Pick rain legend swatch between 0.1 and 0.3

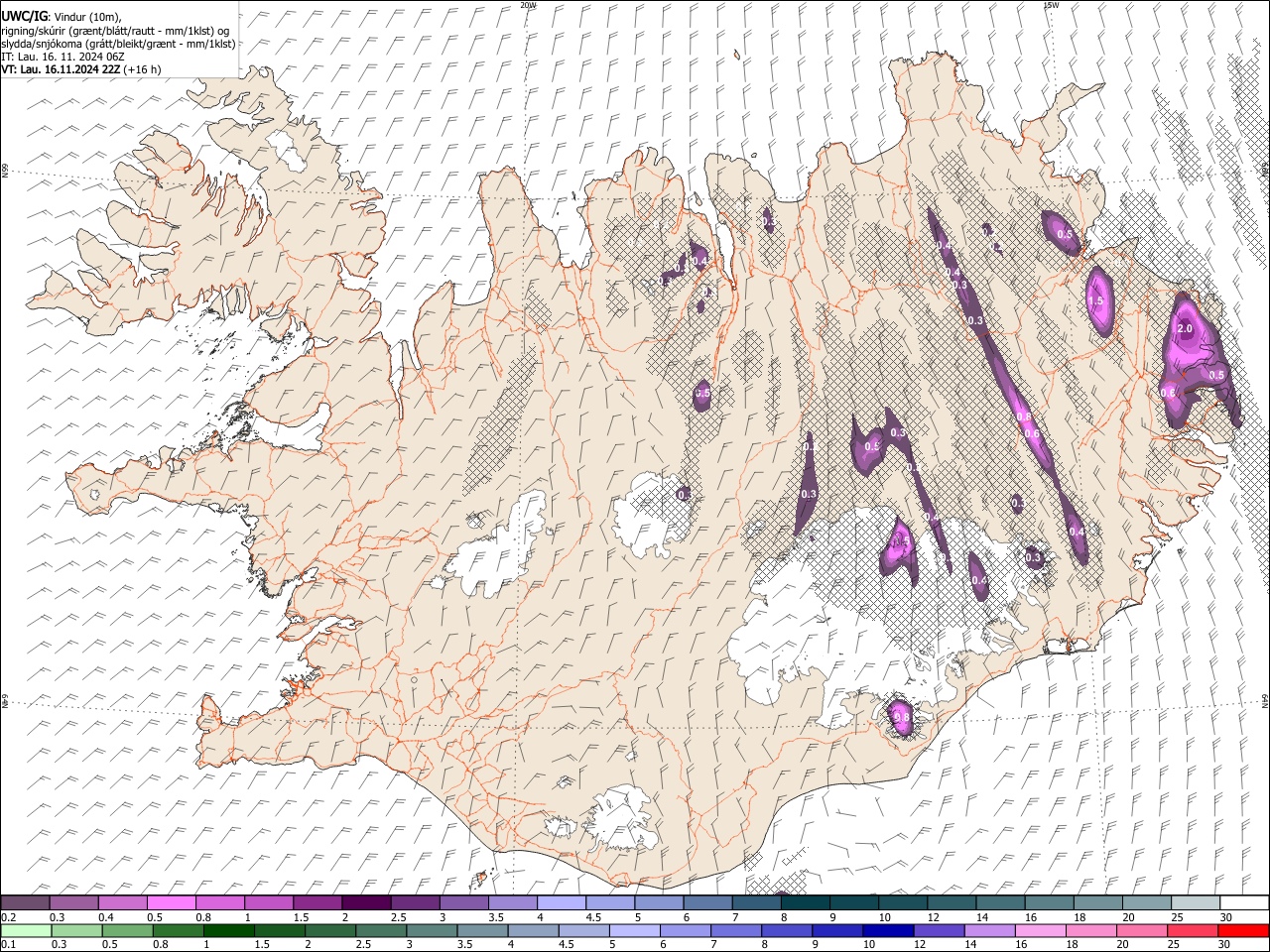coord(26,930)
